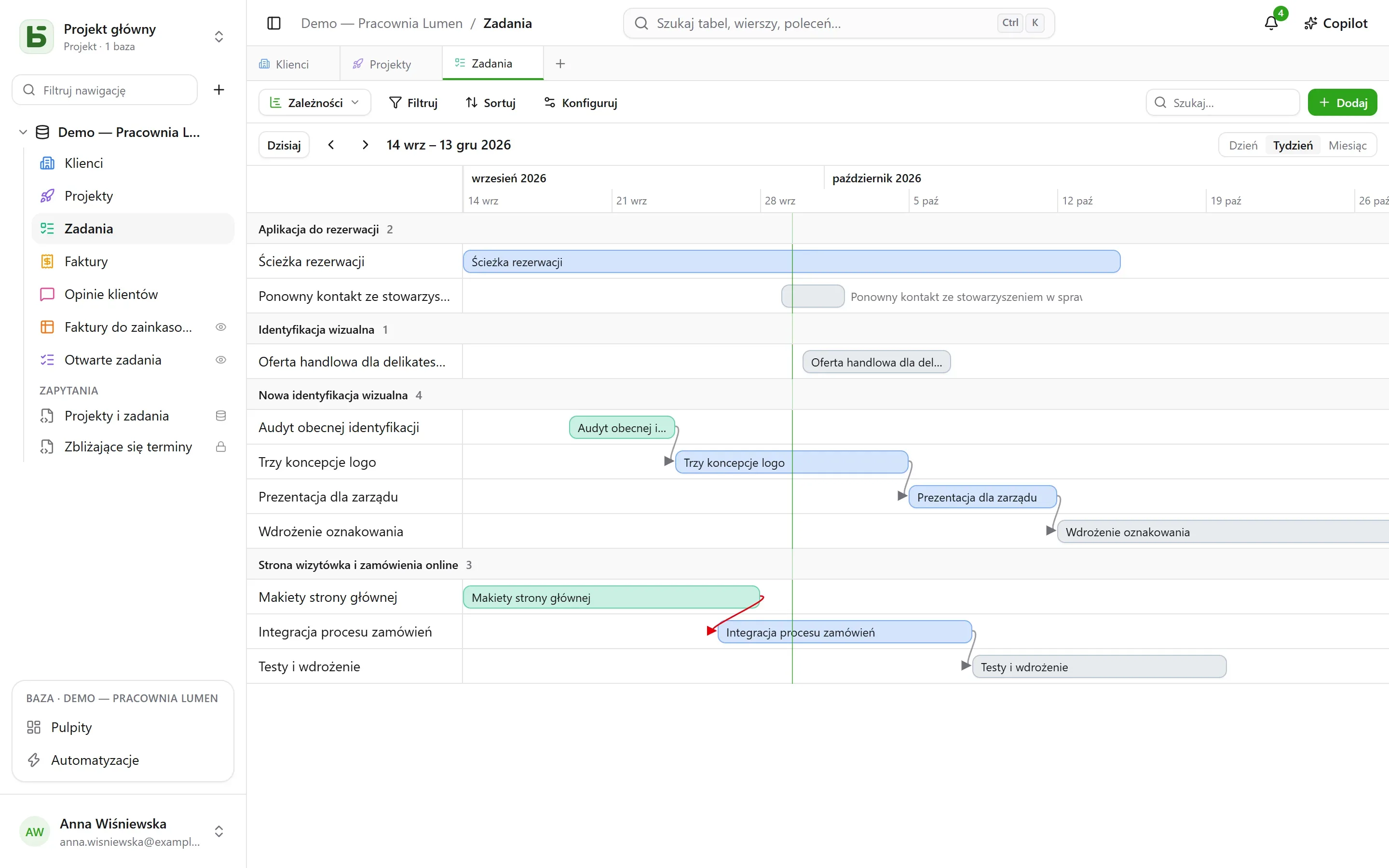
Task: Toggle eye icon for Otwarte zadania
Action: tap(221, 360)
